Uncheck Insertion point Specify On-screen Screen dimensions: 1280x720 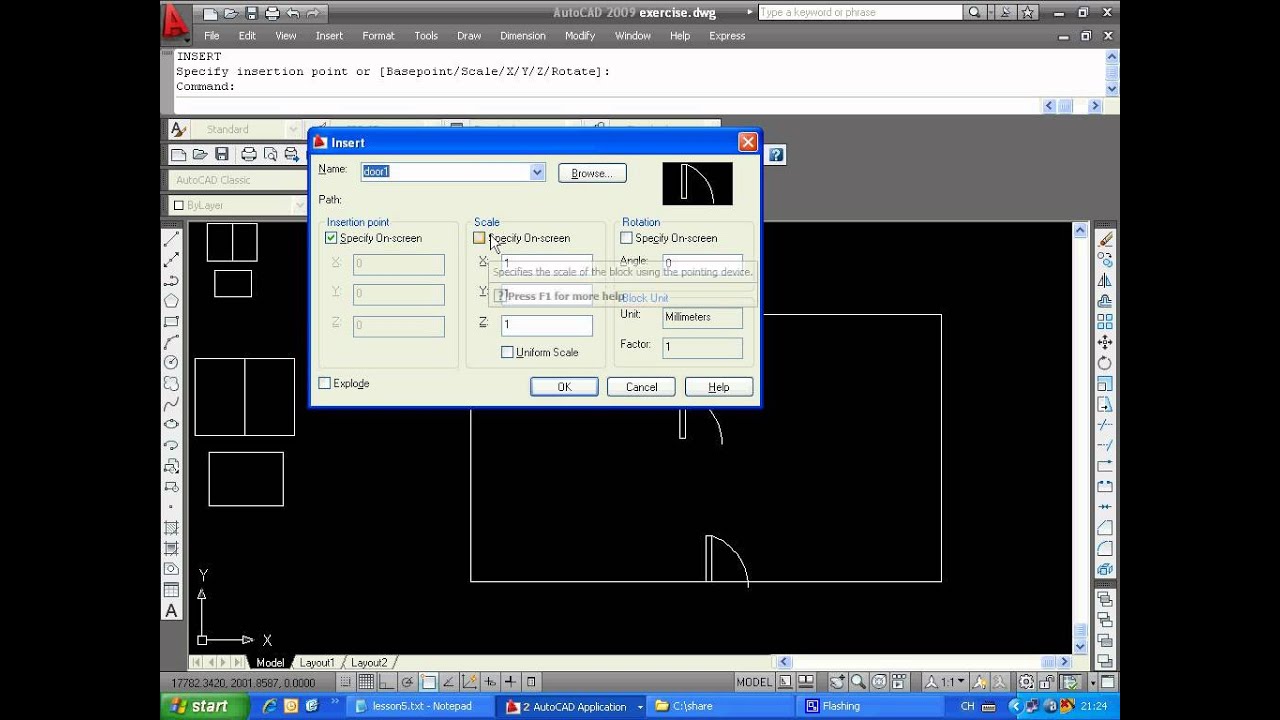tap(331, 238)
